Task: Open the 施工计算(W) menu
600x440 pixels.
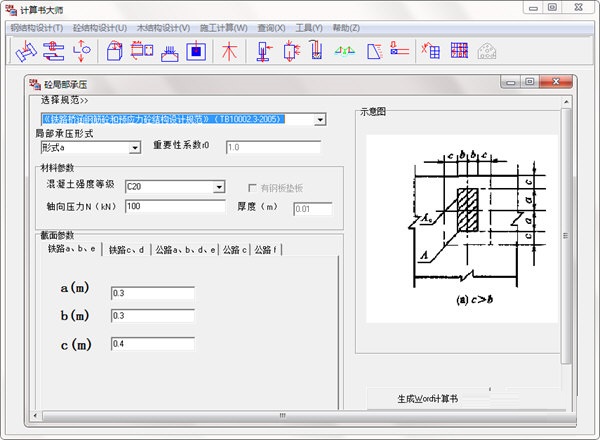Action: tap(223, 28)
